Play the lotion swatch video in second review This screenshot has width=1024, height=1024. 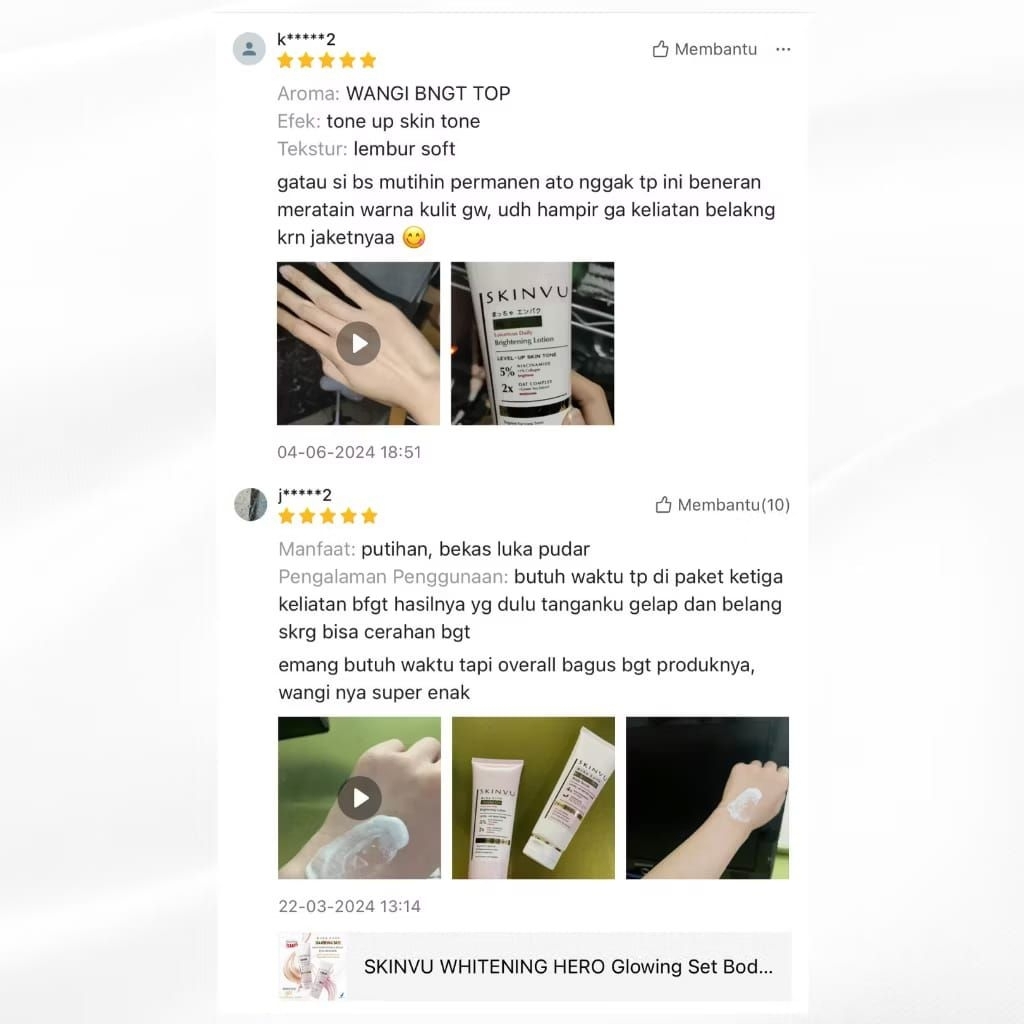pyautogui.click(x=359, y=797)
